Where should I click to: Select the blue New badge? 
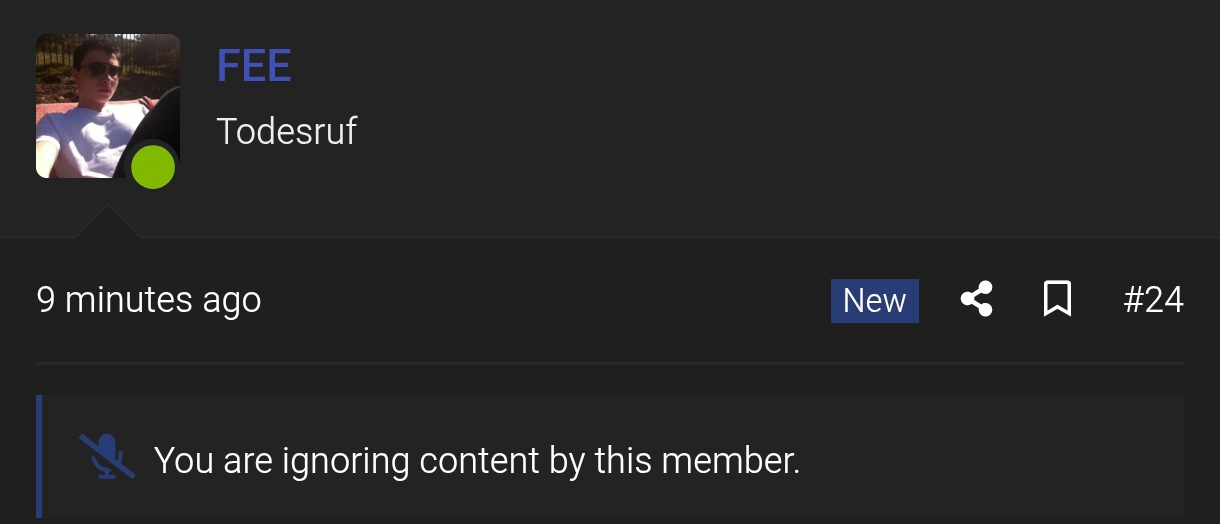(x=874, y=300)
